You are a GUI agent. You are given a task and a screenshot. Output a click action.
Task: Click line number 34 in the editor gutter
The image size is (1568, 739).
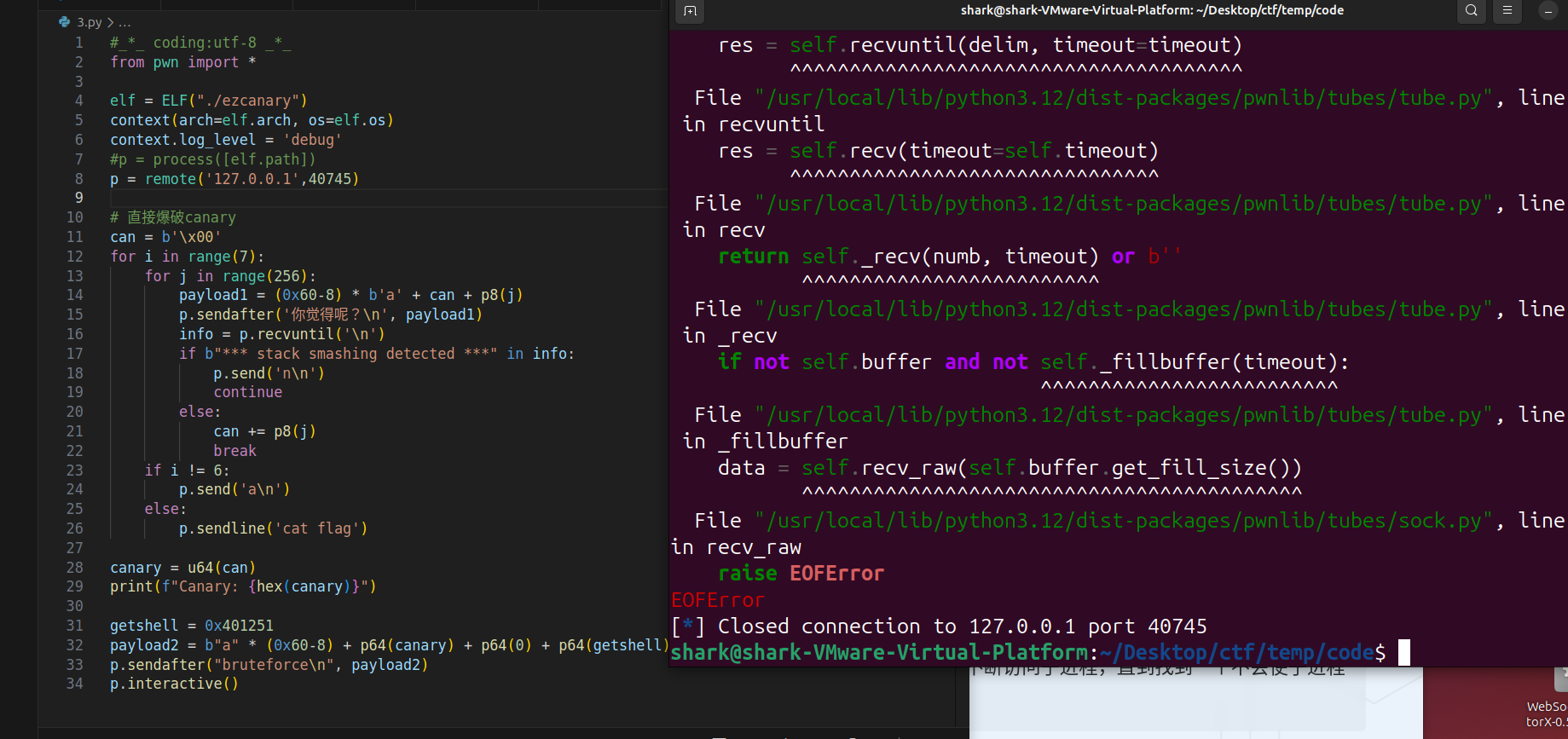point(75,684)
